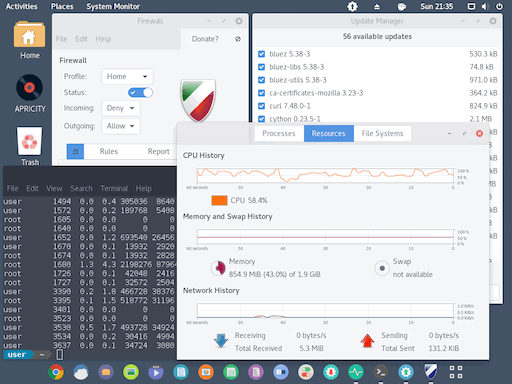Show all applications grid
The width and height of the screenshot is (512, 384).
point(456,372)
